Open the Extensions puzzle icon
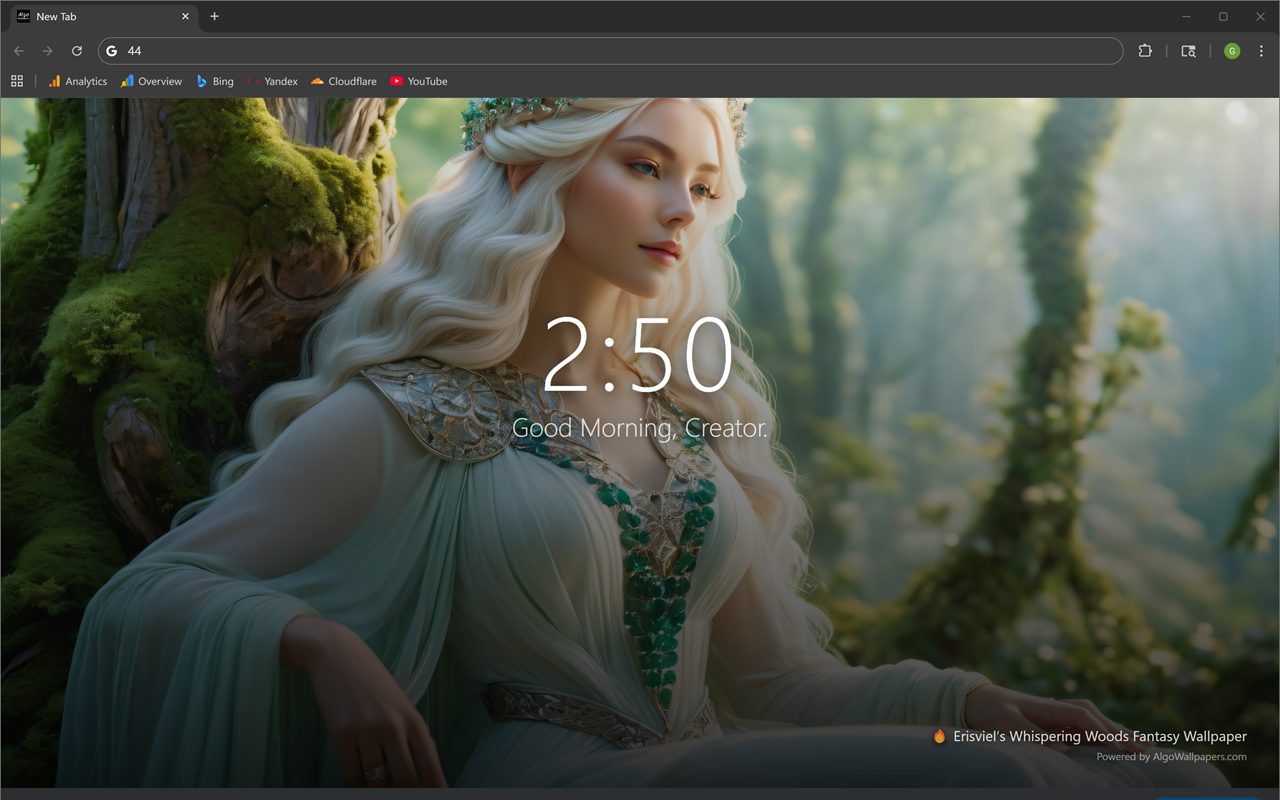 click(1145, 51)
